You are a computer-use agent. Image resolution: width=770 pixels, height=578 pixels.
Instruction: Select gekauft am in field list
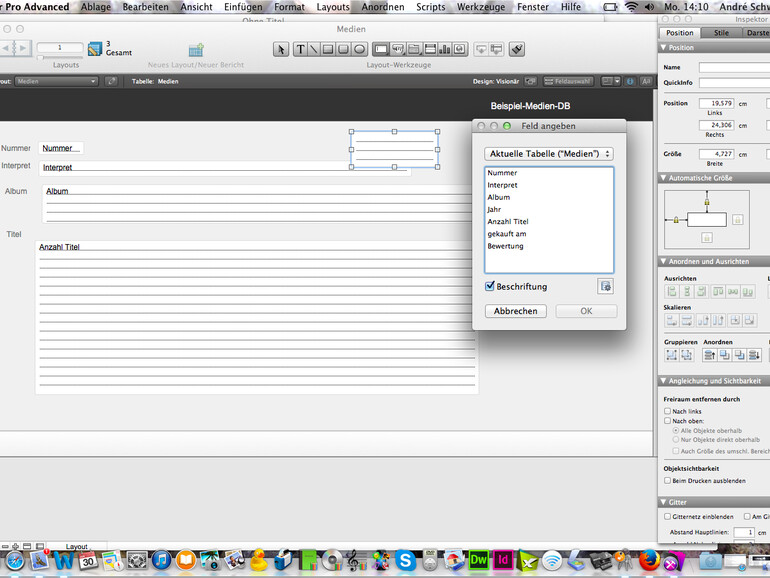point(549,234)
